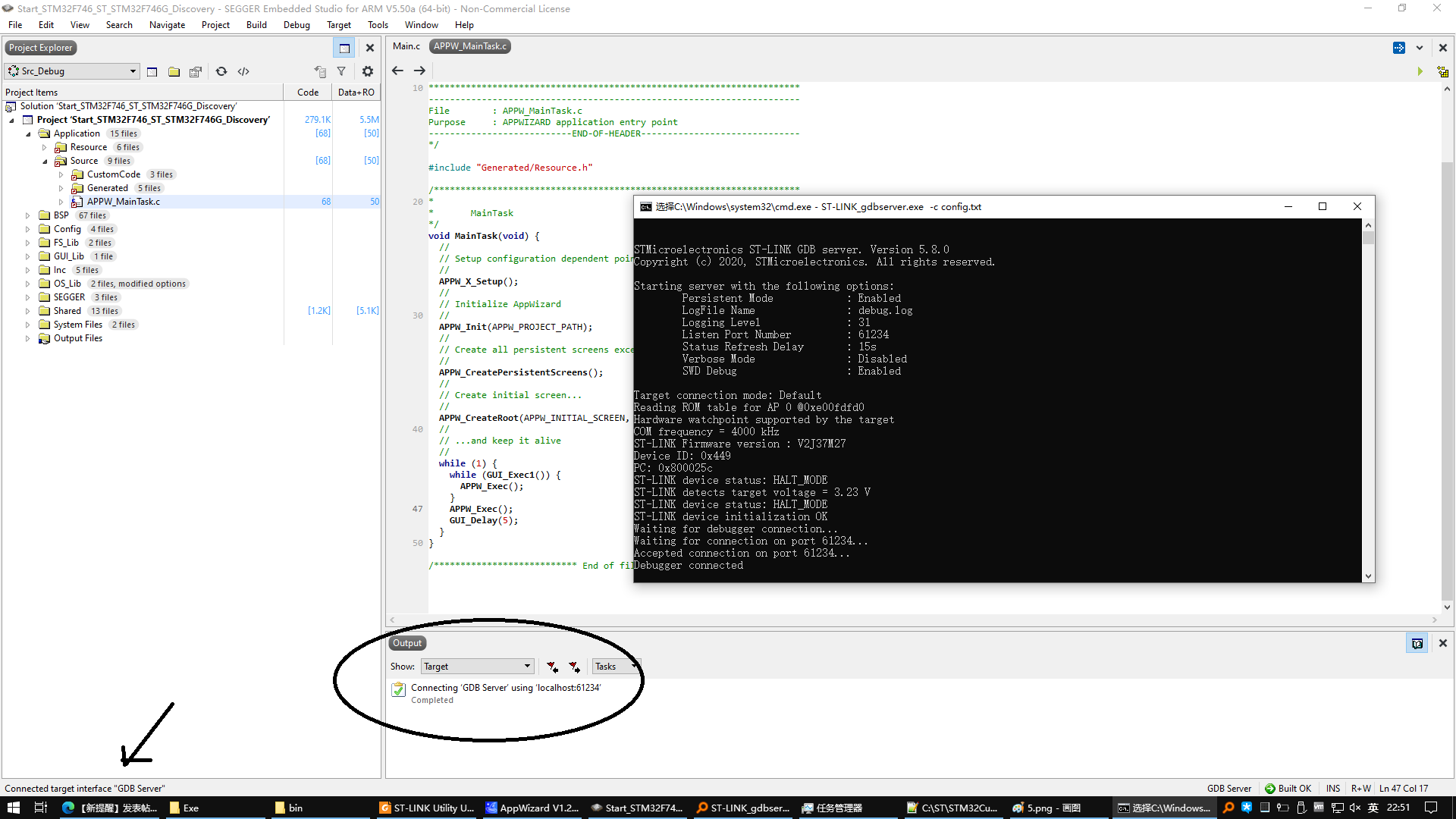Select the SEGGER folder in the tree

69,297
